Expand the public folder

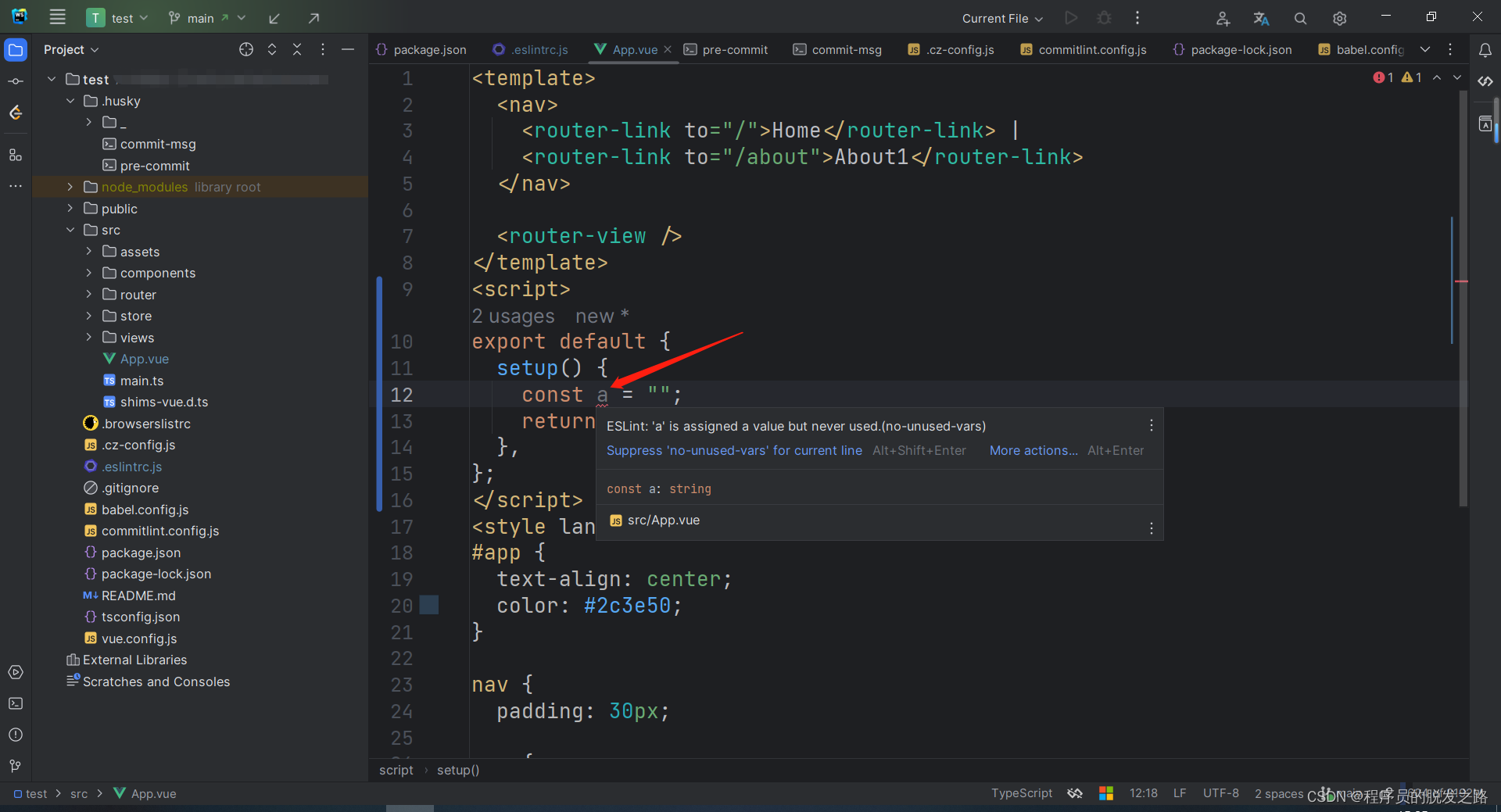[x=70, y=208]
